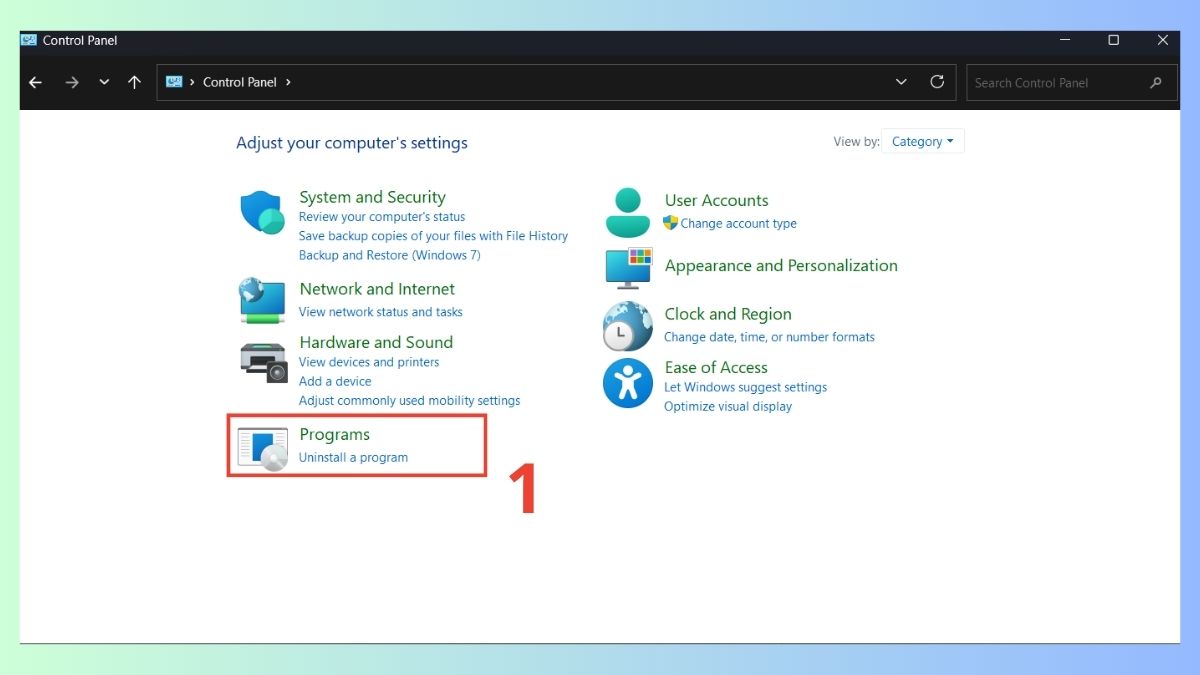Click Let Windows suggest settings
Image resolution: width=1200 pixels, height=675 pixels.
(x=746, y=387)
